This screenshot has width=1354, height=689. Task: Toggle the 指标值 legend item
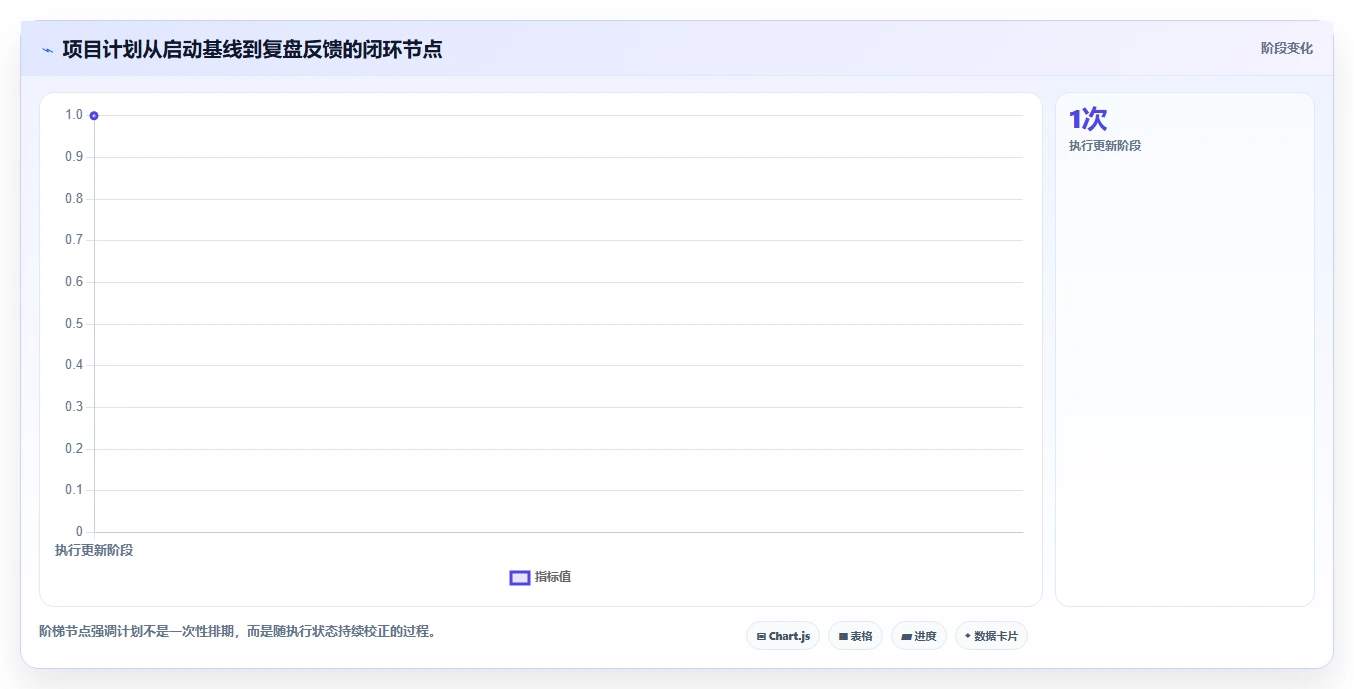[541, 577]
